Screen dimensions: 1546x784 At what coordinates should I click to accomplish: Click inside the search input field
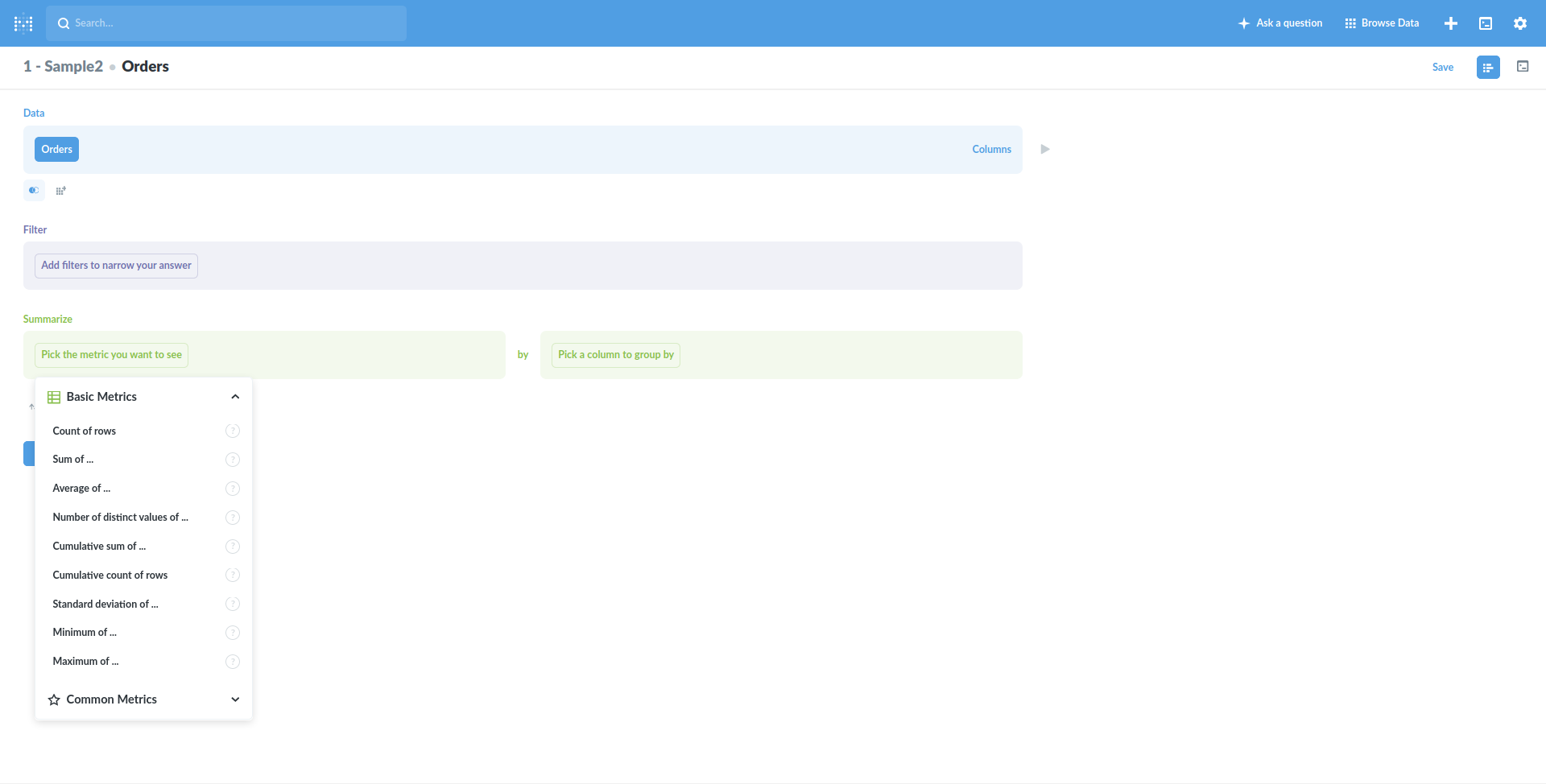pos(225,23)
